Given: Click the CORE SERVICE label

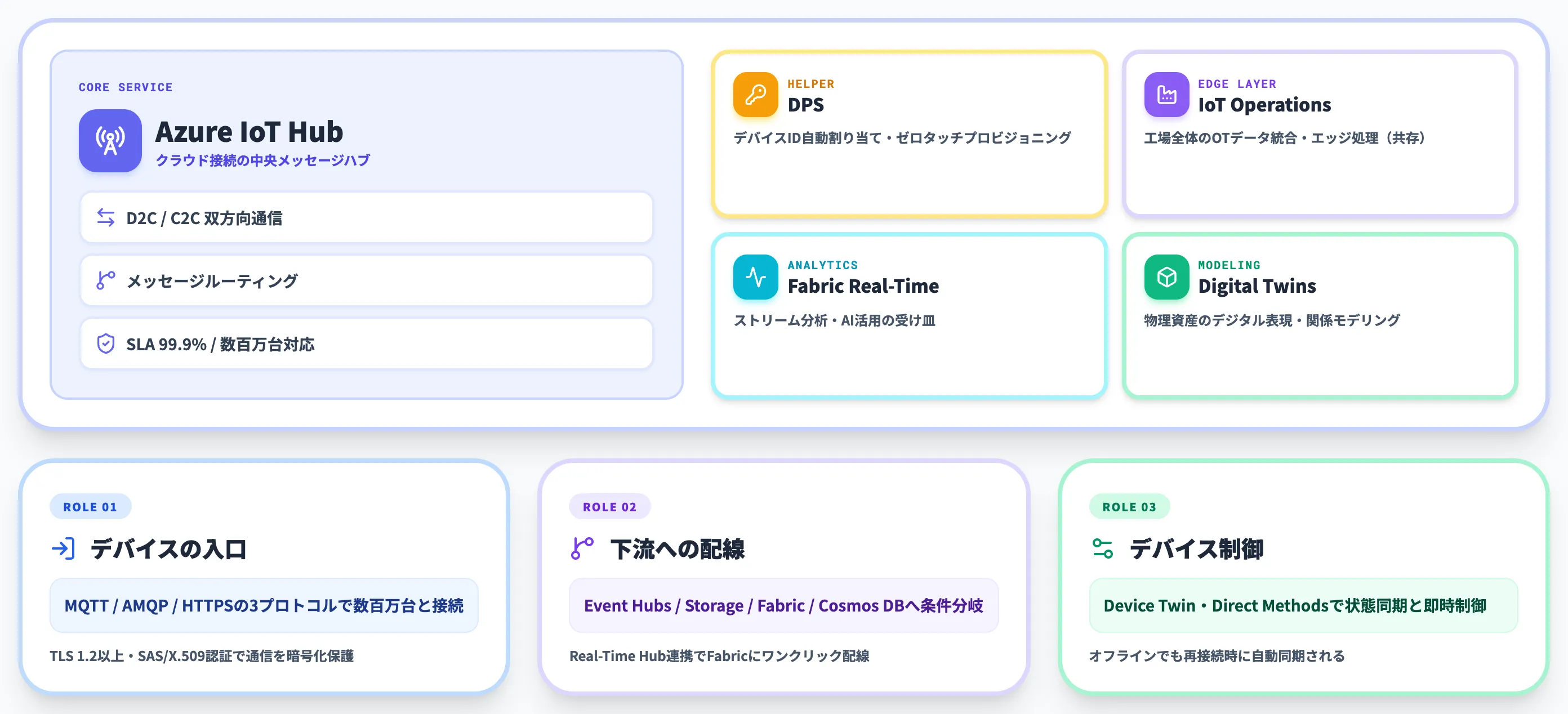Looking at the screenshot, I should coord(126,87).
